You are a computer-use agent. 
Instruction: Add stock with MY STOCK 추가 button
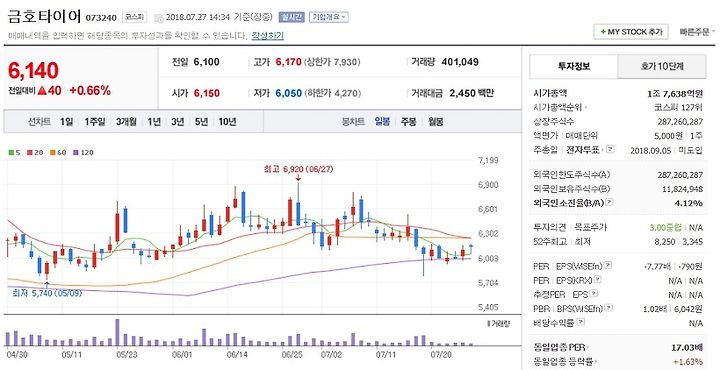630,32
